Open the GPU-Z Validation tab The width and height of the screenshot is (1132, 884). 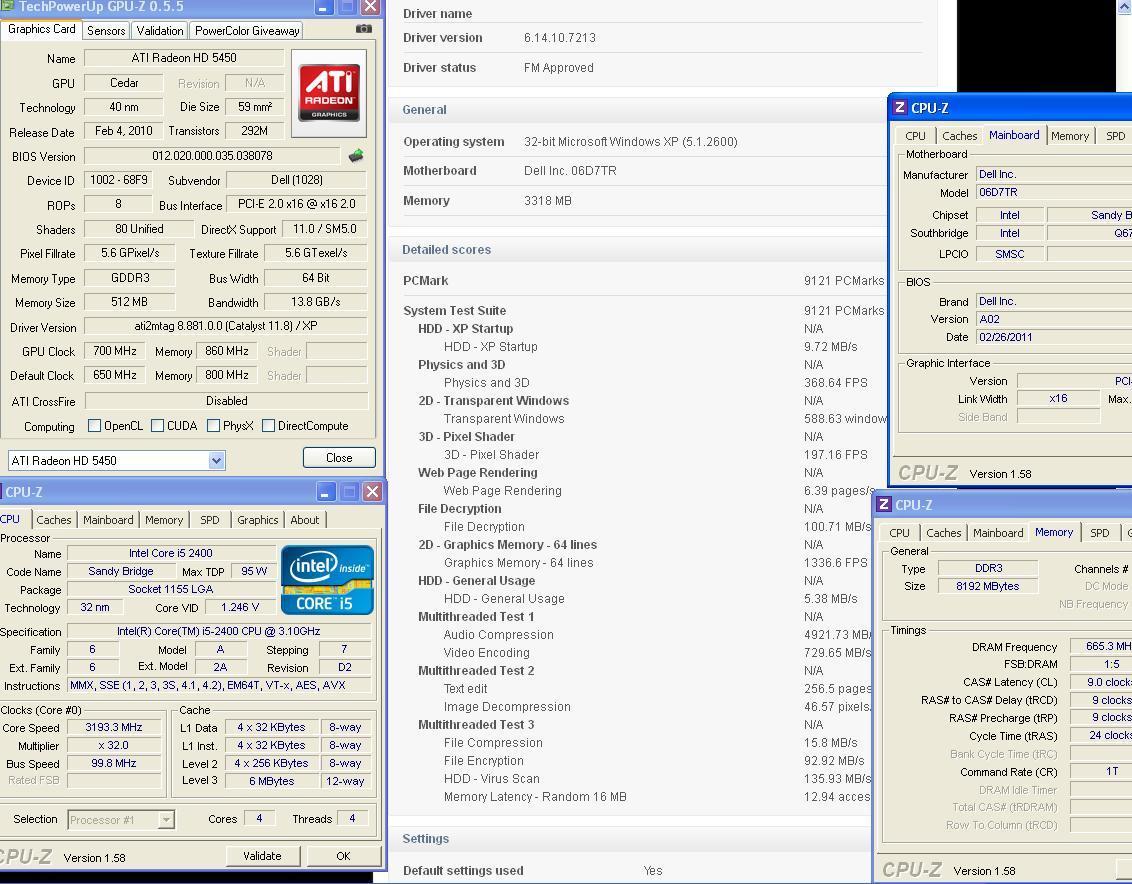[x=160, y=30]
